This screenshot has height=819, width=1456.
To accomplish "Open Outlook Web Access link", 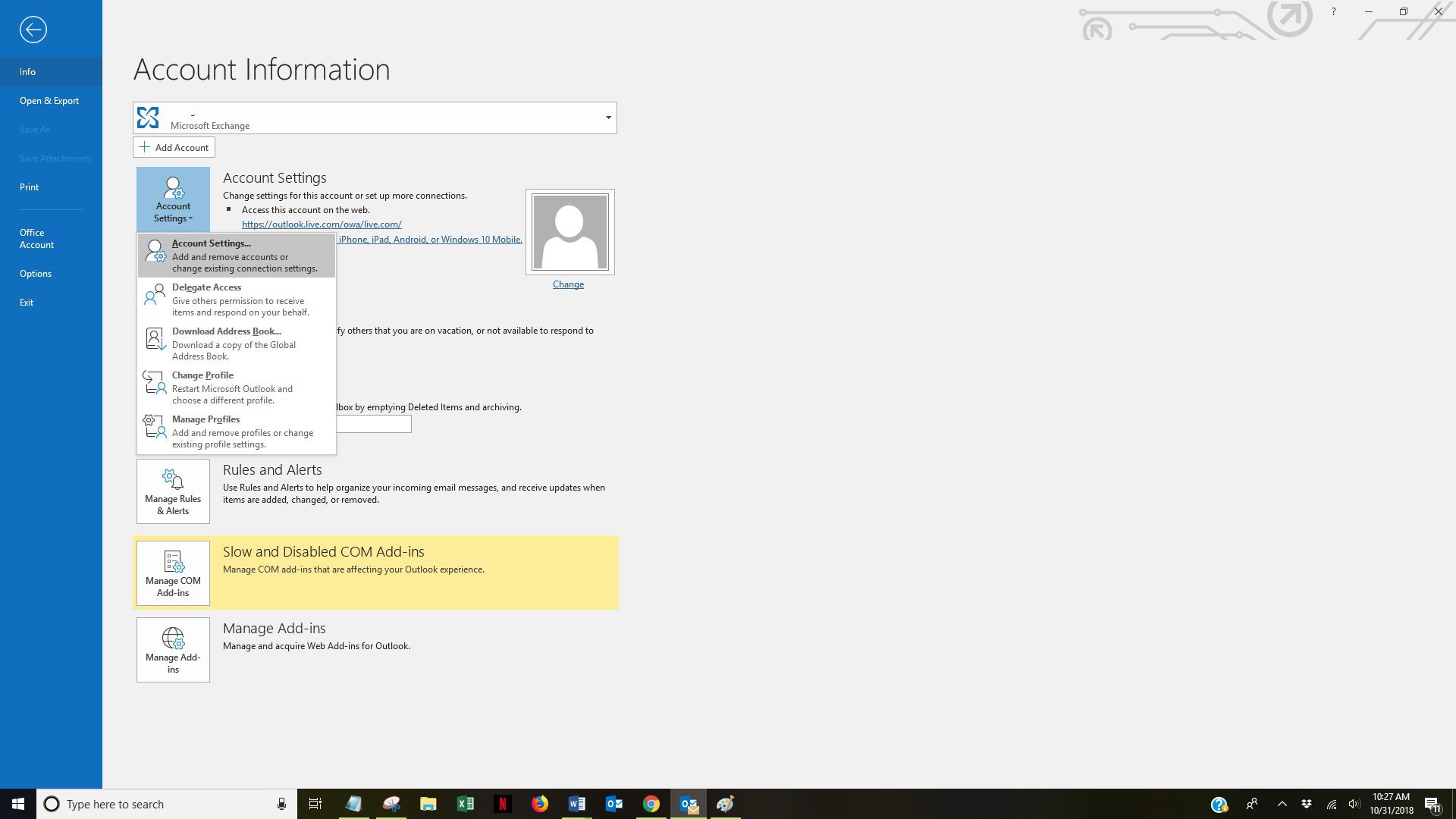I will (x=320, y=224).
